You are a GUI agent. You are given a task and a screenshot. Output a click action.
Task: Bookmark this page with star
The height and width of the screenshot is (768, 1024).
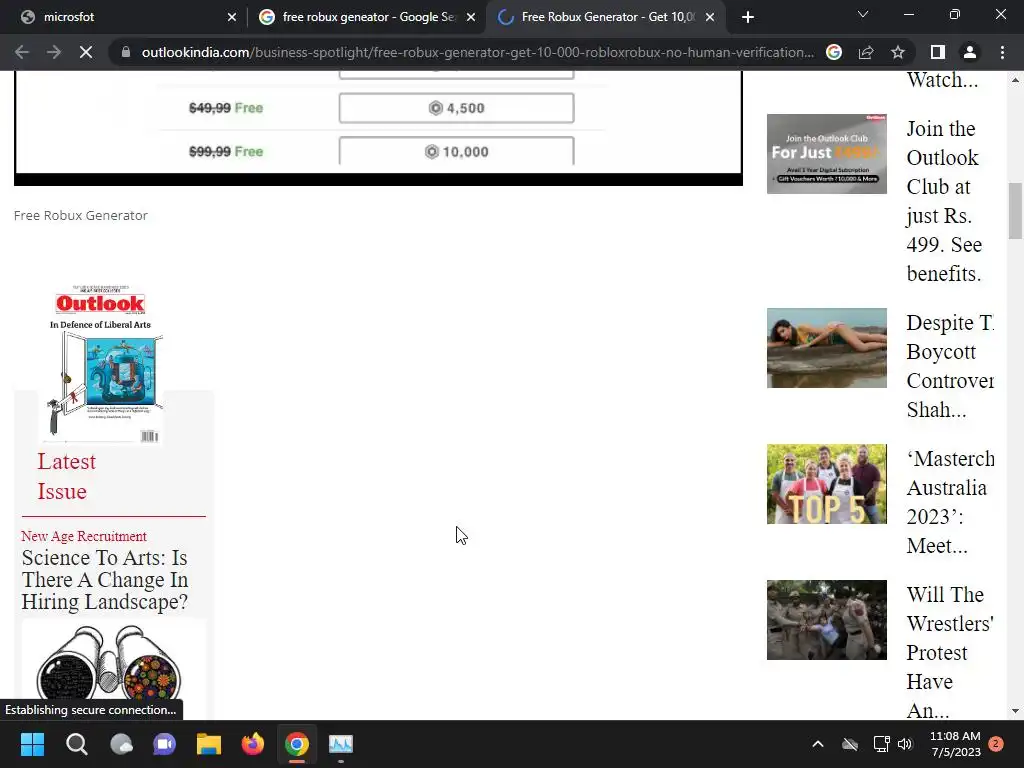click(x=898, y=52)
